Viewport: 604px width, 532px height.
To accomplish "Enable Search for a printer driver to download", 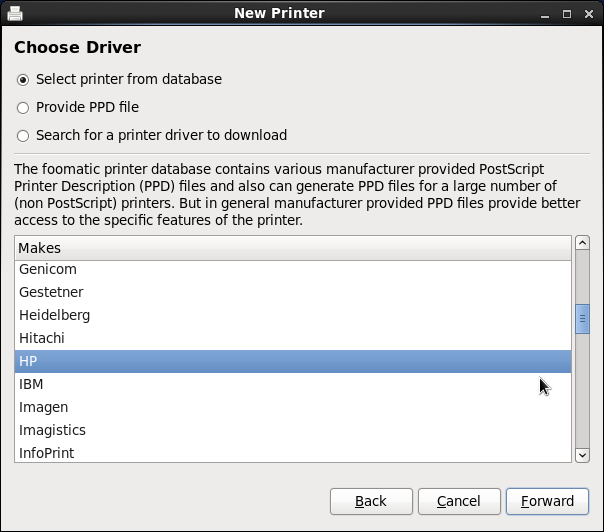I will 23,135.
